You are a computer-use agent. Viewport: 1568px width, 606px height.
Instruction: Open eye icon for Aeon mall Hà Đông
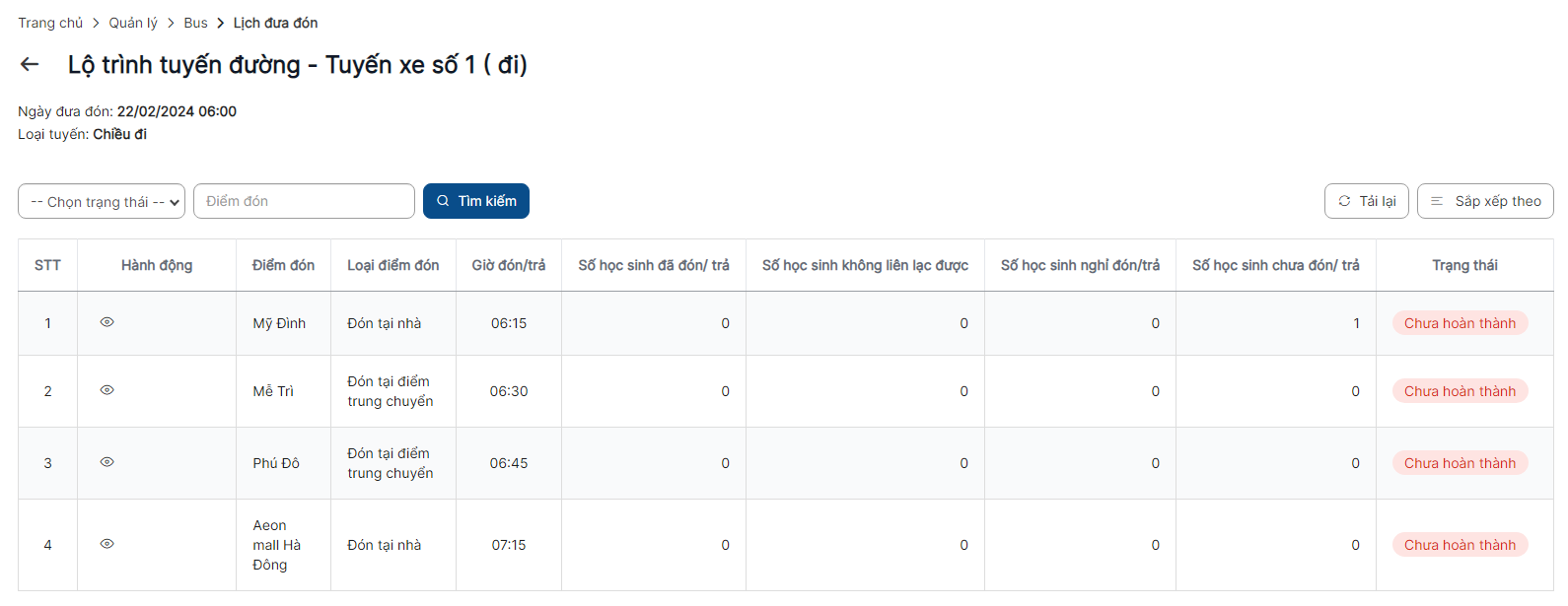[x=107, y=544]
